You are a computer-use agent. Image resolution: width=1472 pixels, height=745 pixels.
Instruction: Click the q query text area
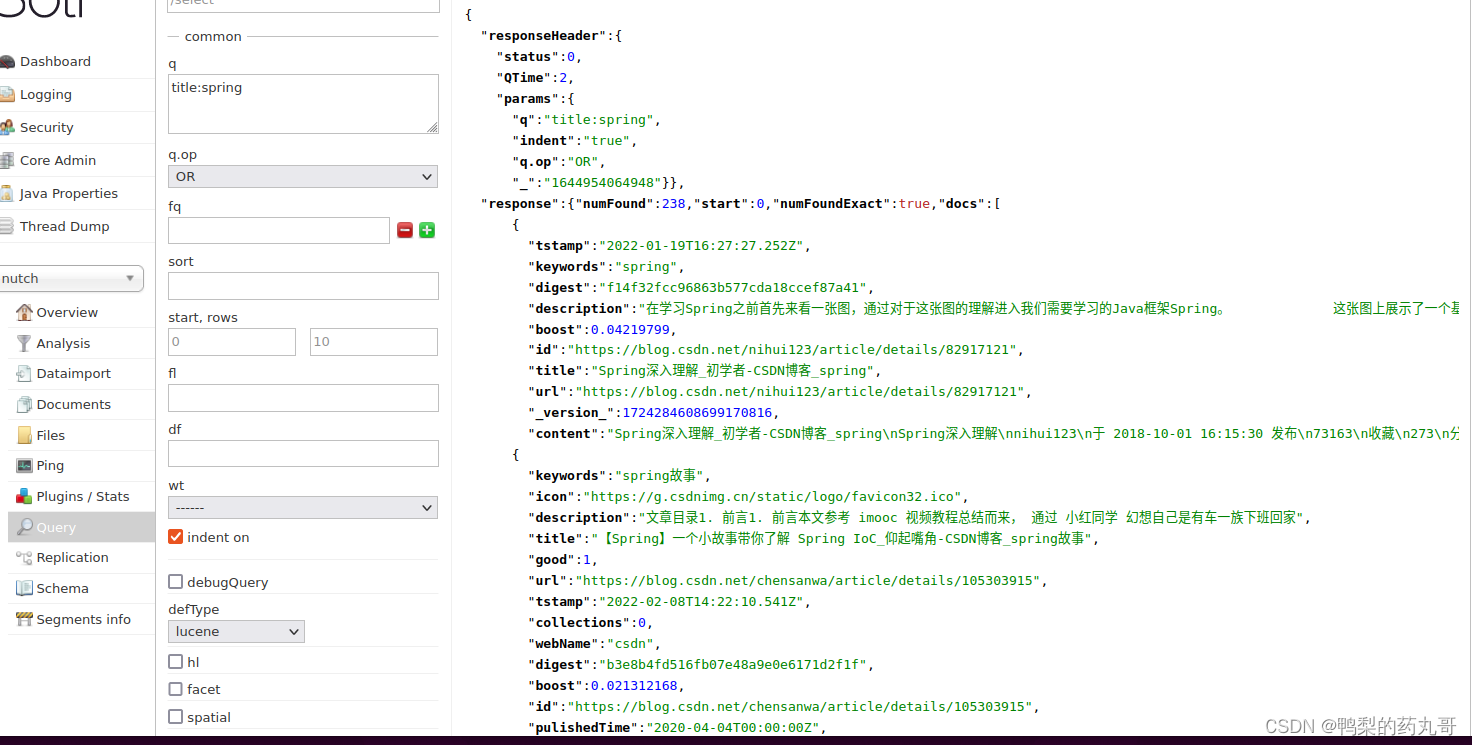coord(303,103)
